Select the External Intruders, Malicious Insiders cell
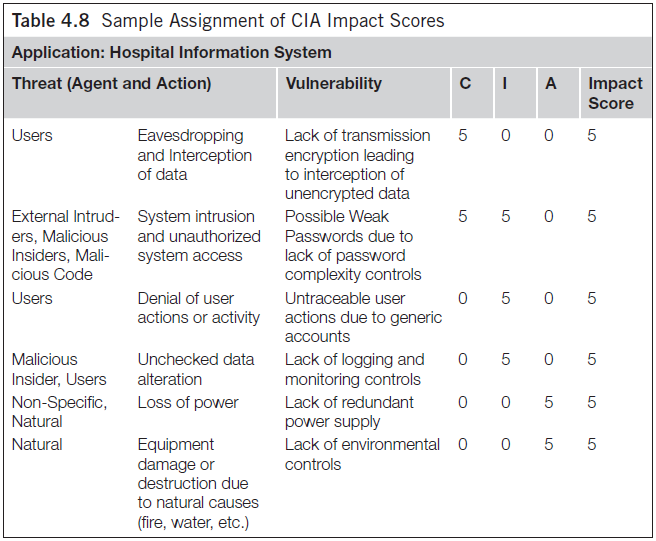The width and height of the screenshot is (656, 541). 66,245
